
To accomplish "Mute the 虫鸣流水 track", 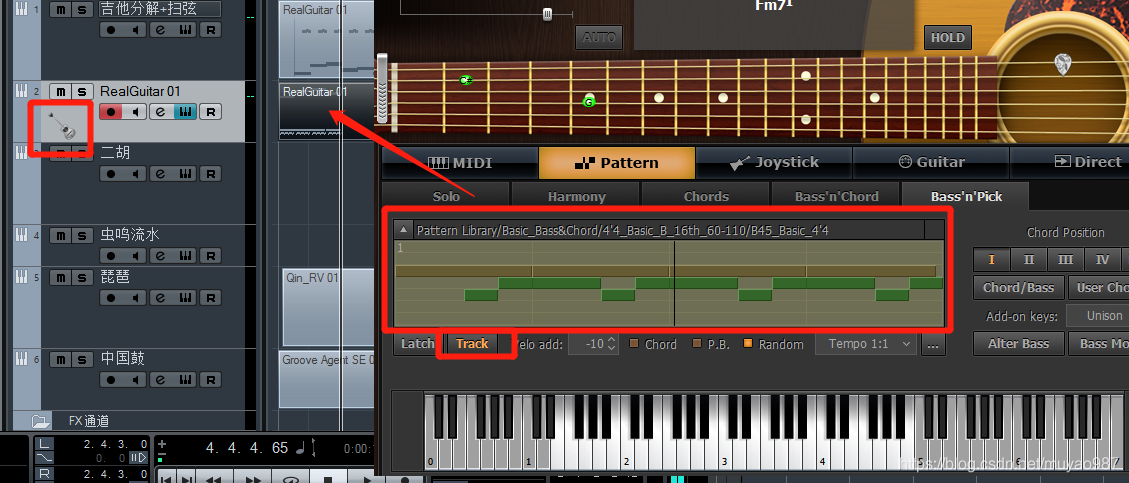I will [61, 235].
